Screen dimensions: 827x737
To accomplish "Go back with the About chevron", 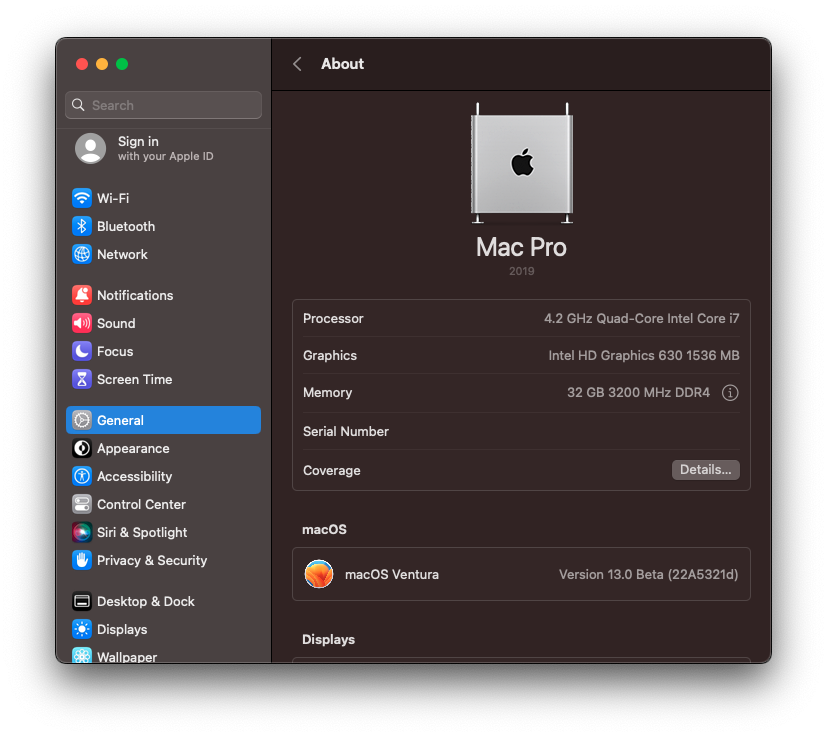I will tap(297, 64).
